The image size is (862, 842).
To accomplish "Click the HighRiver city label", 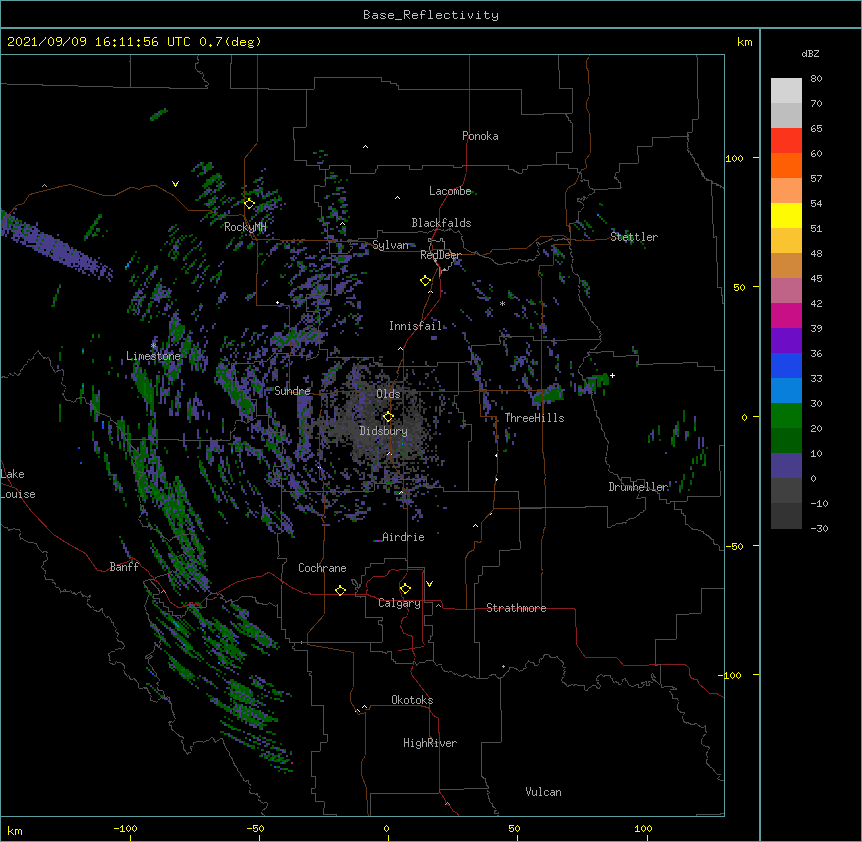I will 430,743.
